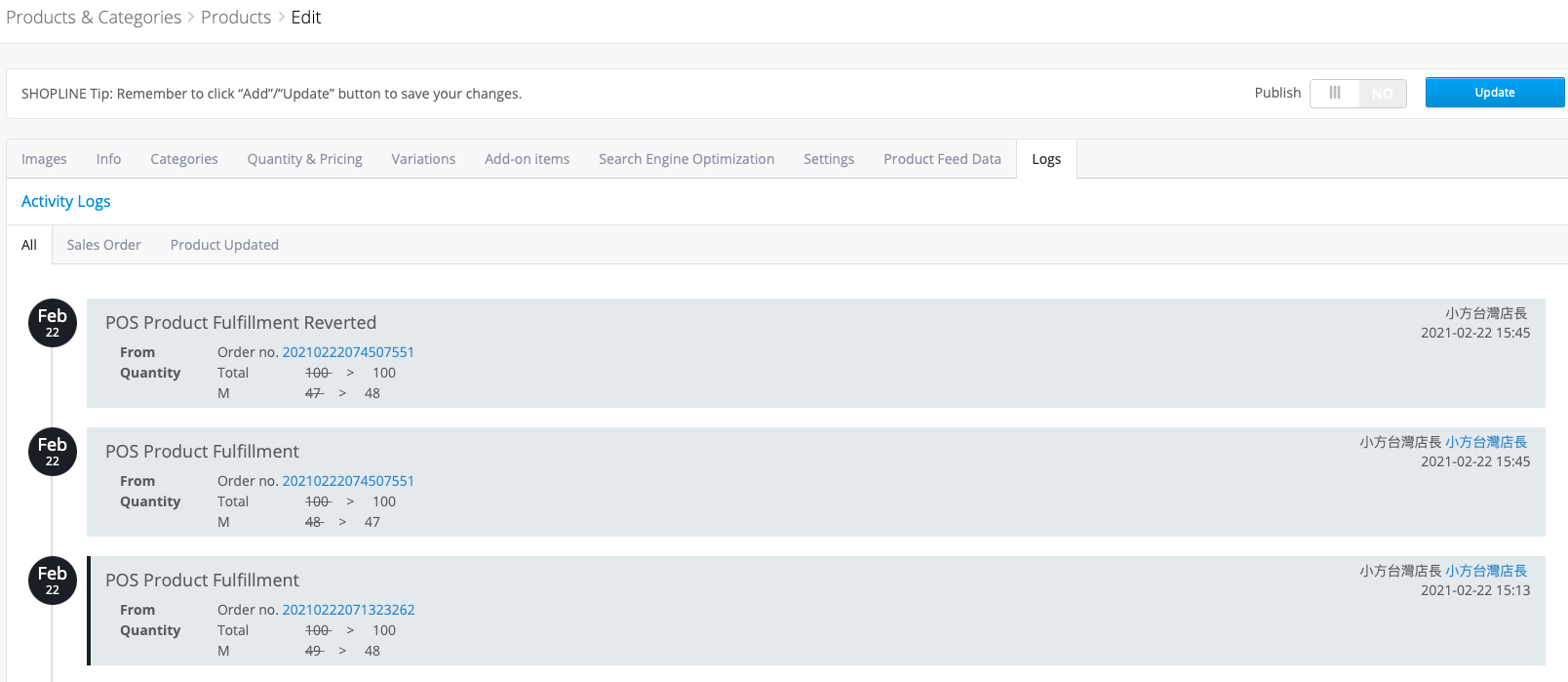Open order 20210222074507551 in Reverted log

point(348,352)
